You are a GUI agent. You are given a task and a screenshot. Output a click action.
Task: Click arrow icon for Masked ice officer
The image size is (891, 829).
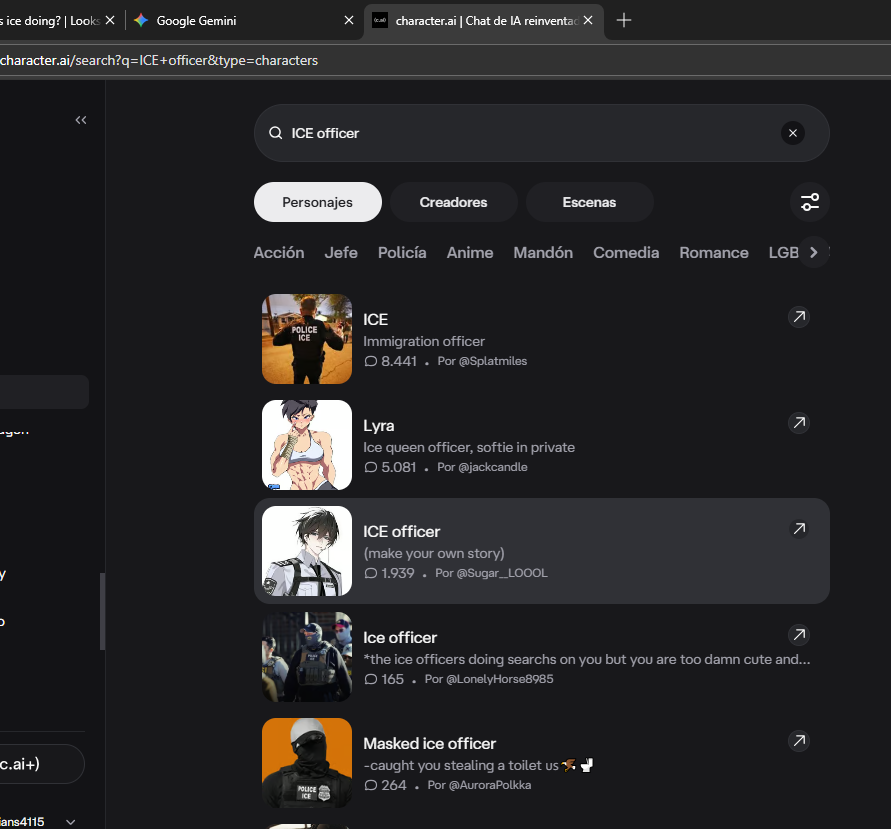coord(798,741)
